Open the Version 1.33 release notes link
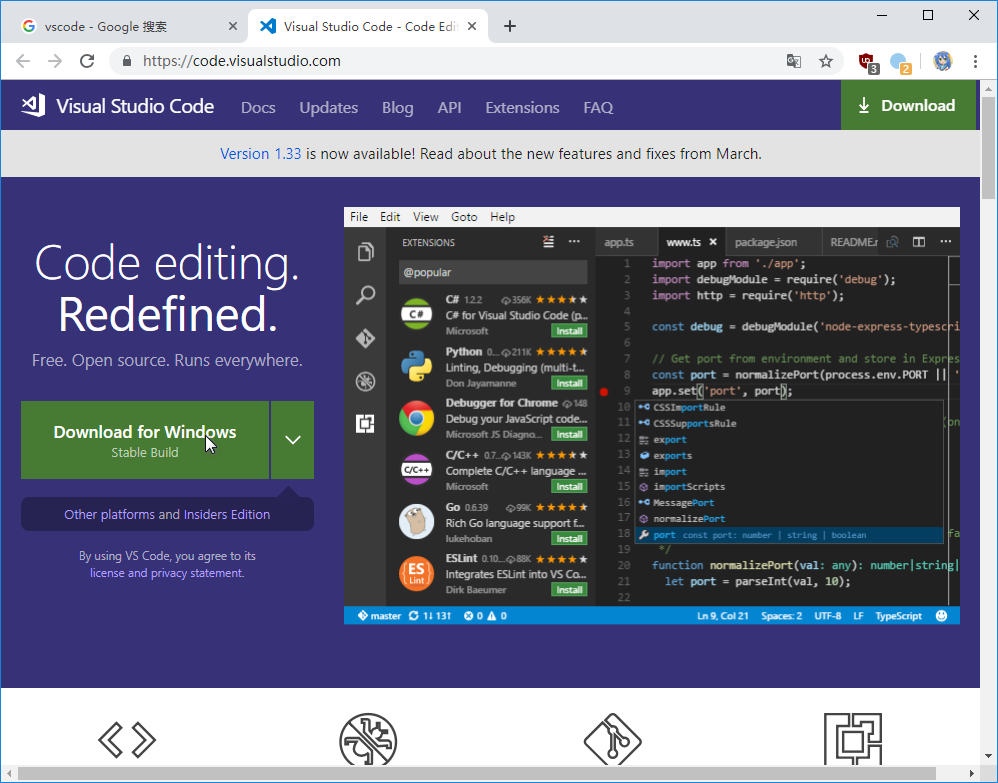Image resolution: width=998 pixels, height=783 pixels. 260,154
